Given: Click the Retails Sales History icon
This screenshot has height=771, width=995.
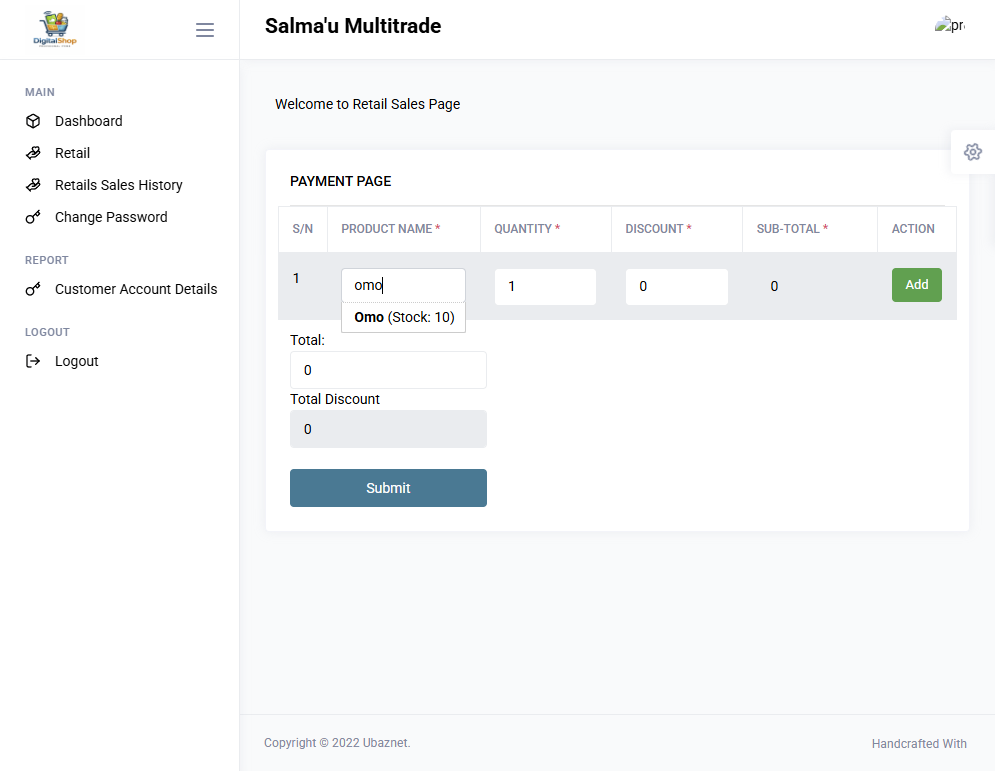Looking at the screenshot, I should [33, 185].
